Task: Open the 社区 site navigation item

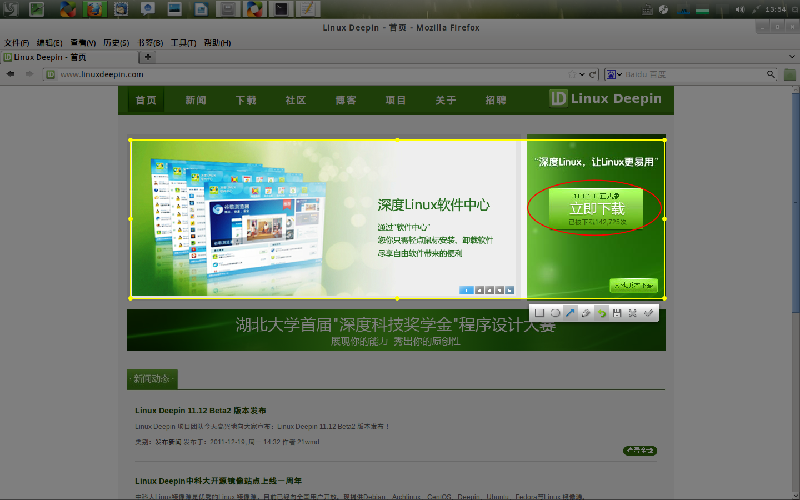Action: (296, 100)
